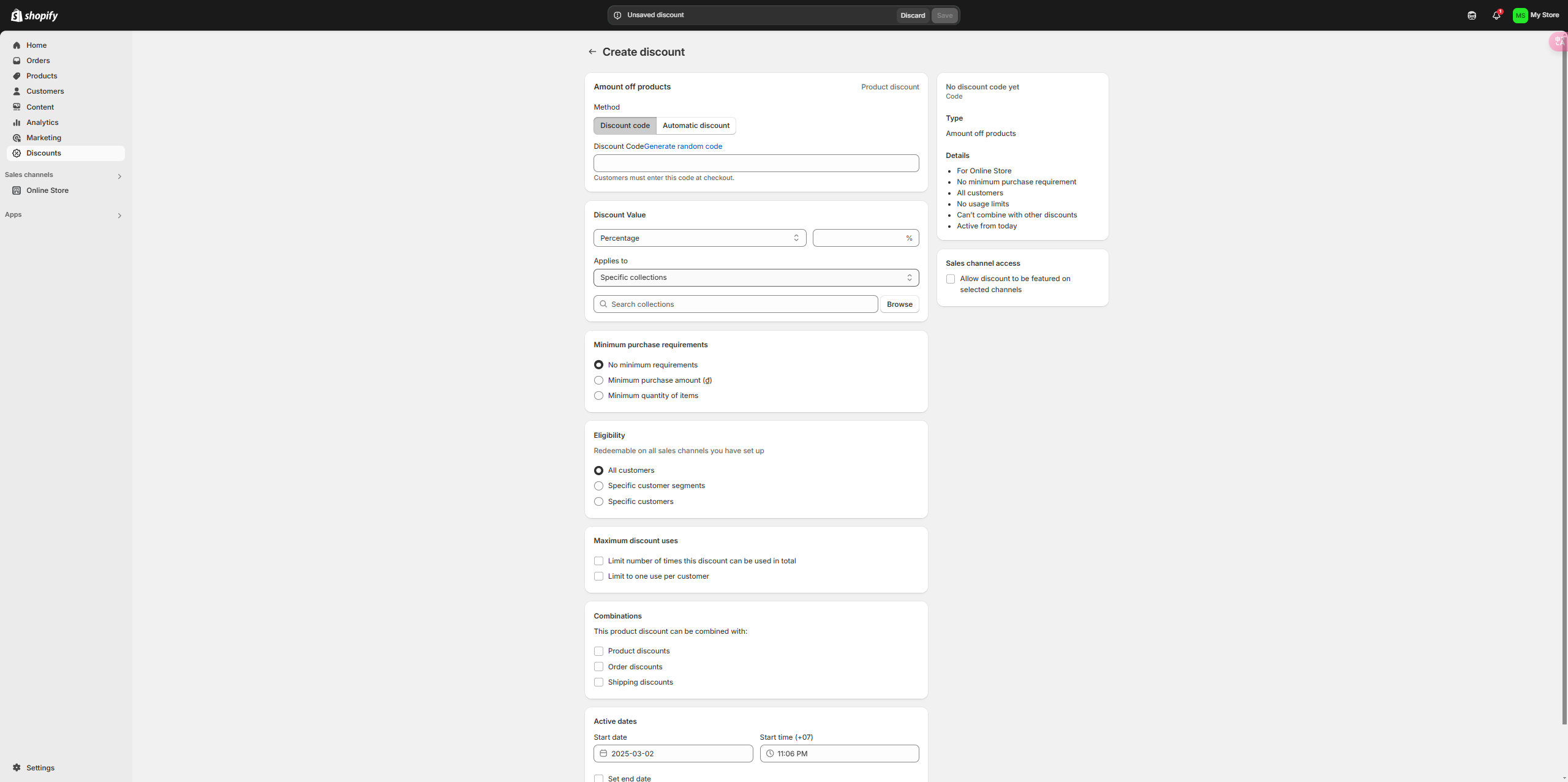Open Marketing in the sidebar
This screenshot has height=782, width=1568.
[x=66, y=138]
